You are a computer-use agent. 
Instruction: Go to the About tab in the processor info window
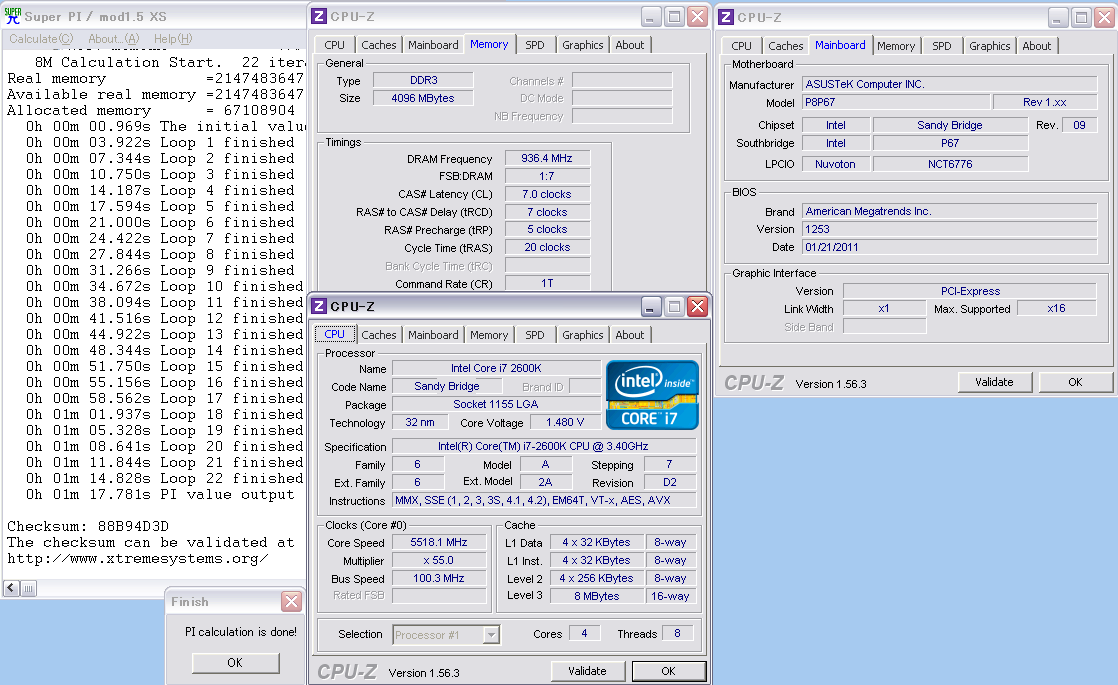[630, 335]
